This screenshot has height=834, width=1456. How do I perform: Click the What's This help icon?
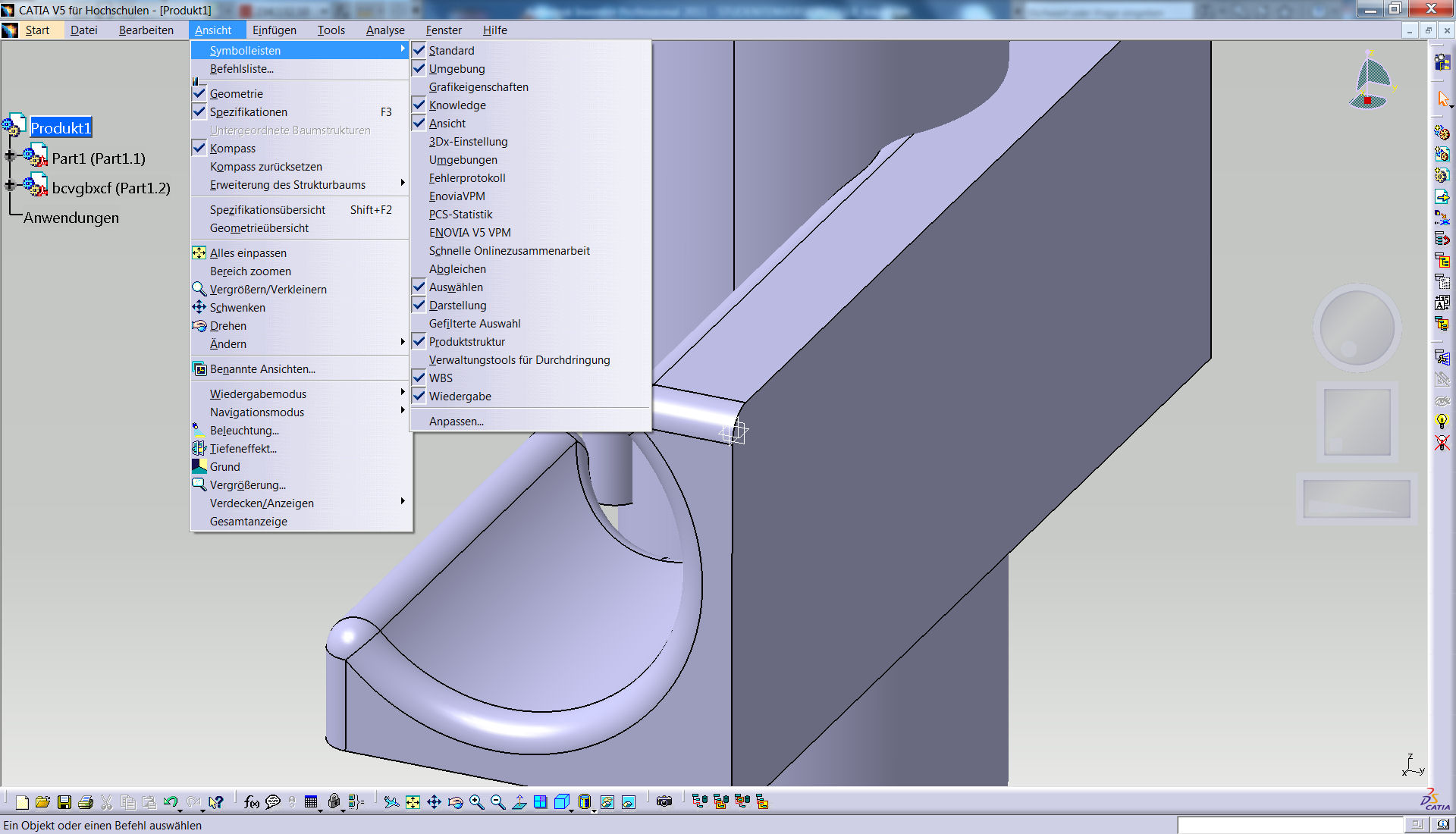[216, 802]
